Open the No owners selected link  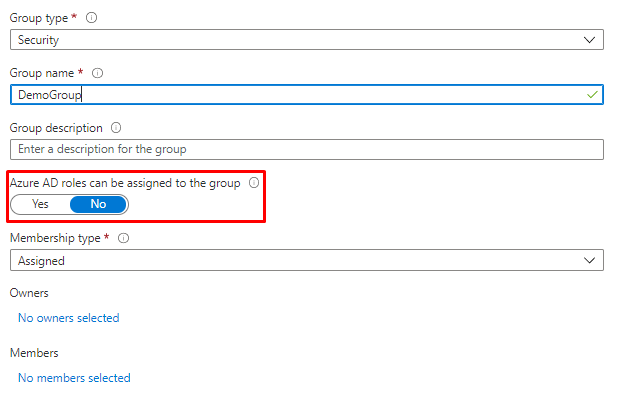[68, 318]
